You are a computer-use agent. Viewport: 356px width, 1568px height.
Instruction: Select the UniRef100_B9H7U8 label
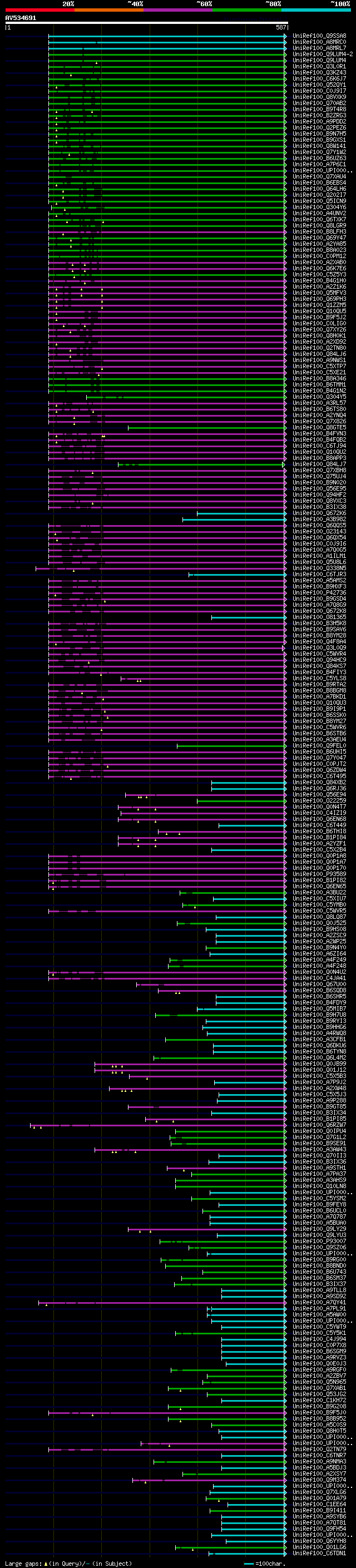(319, 1015)
